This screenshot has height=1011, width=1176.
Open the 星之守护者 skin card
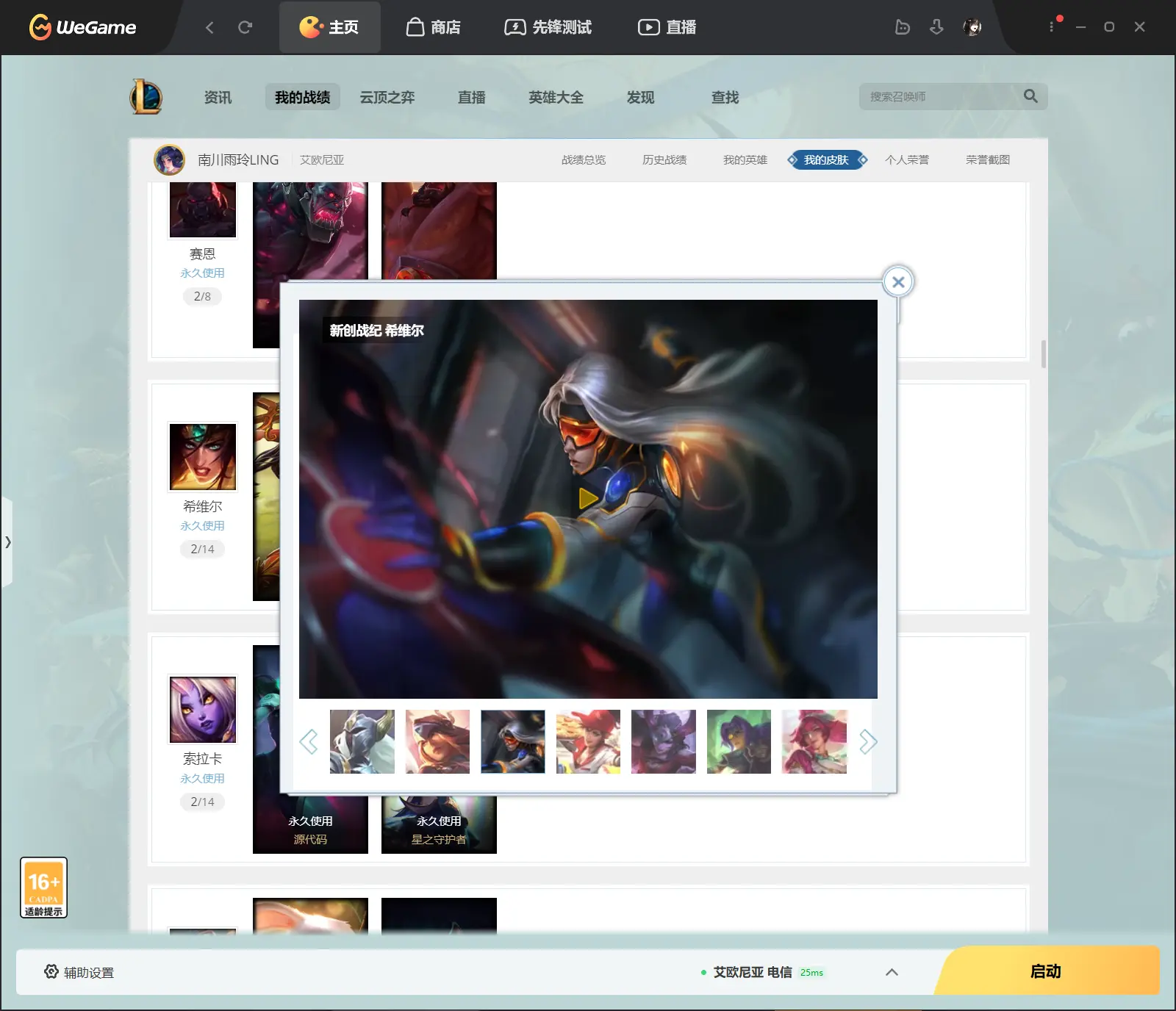pos(439,824)
